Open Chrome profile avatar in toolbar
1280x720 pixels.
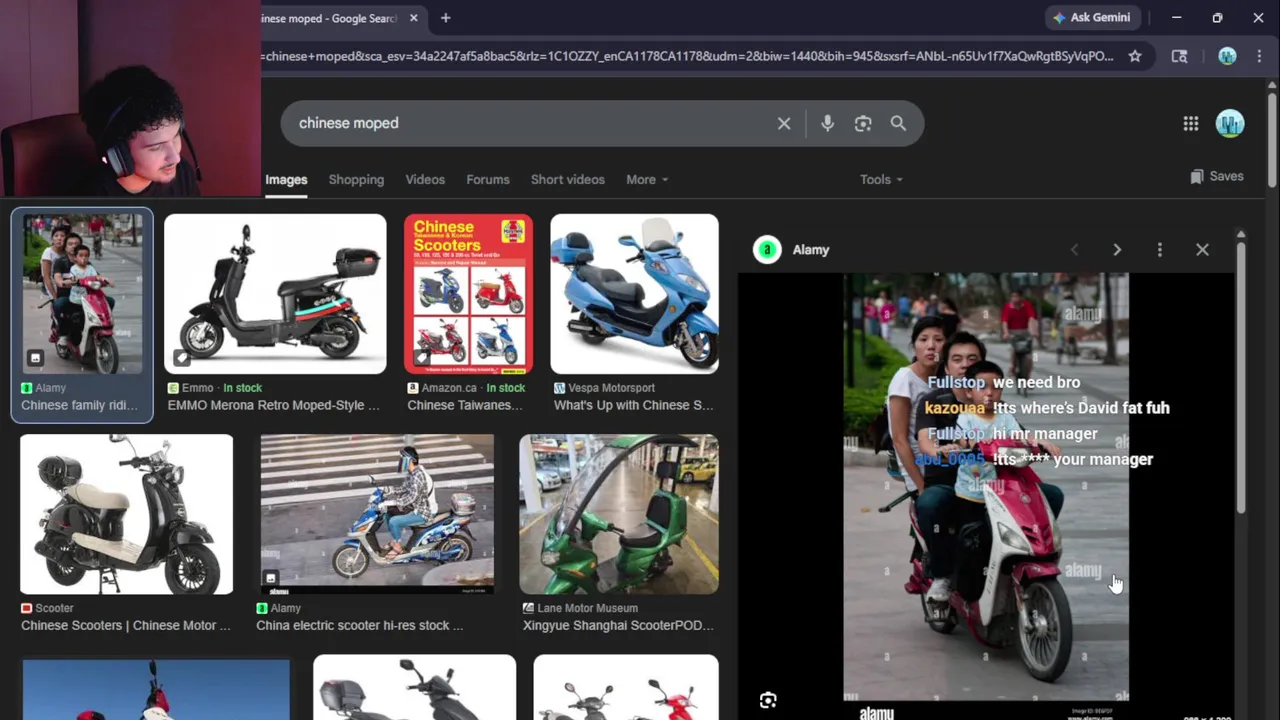click(1227, 56)
